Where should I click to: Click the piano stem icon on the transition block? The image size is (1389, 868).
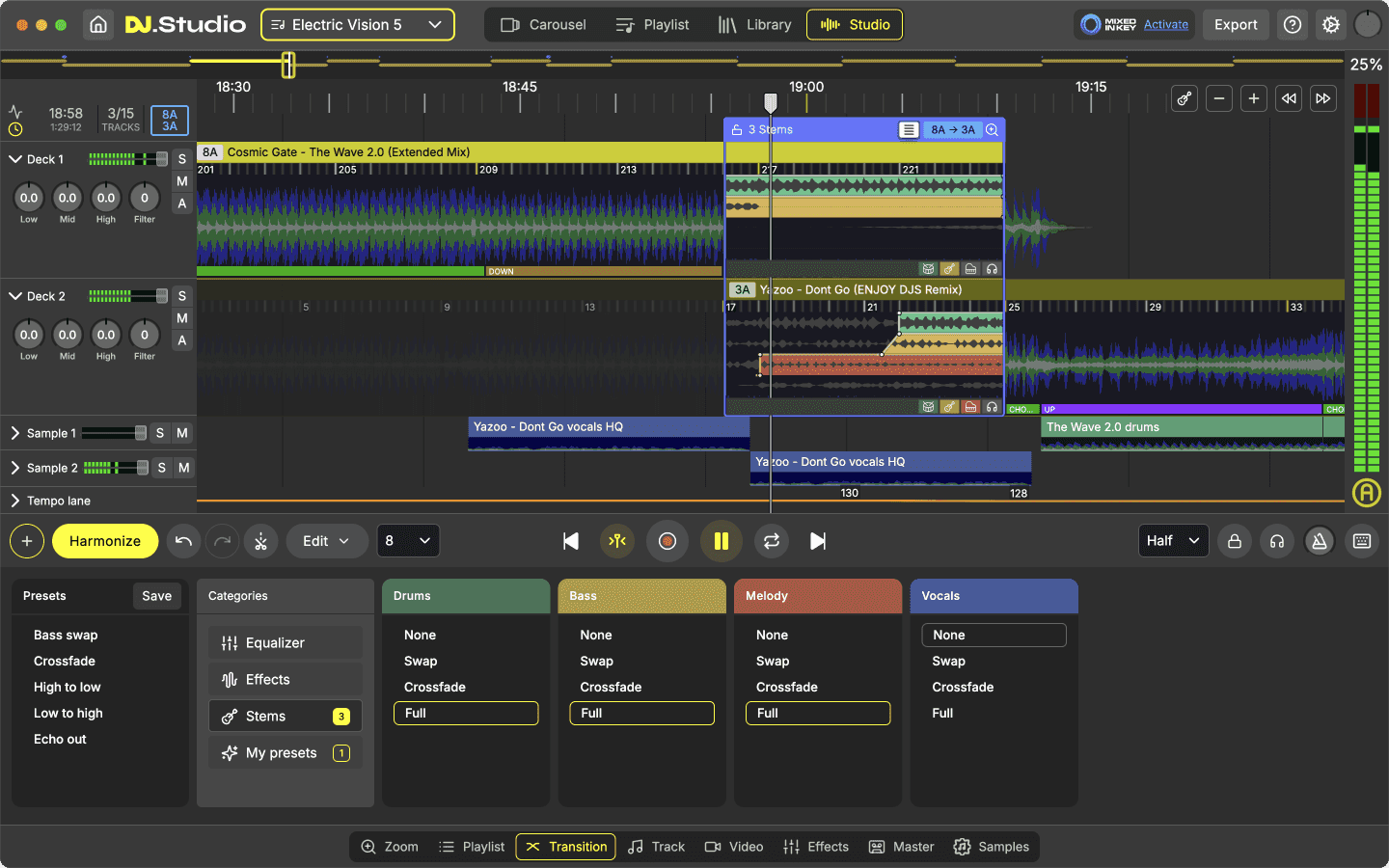click(x=971, y=406)
